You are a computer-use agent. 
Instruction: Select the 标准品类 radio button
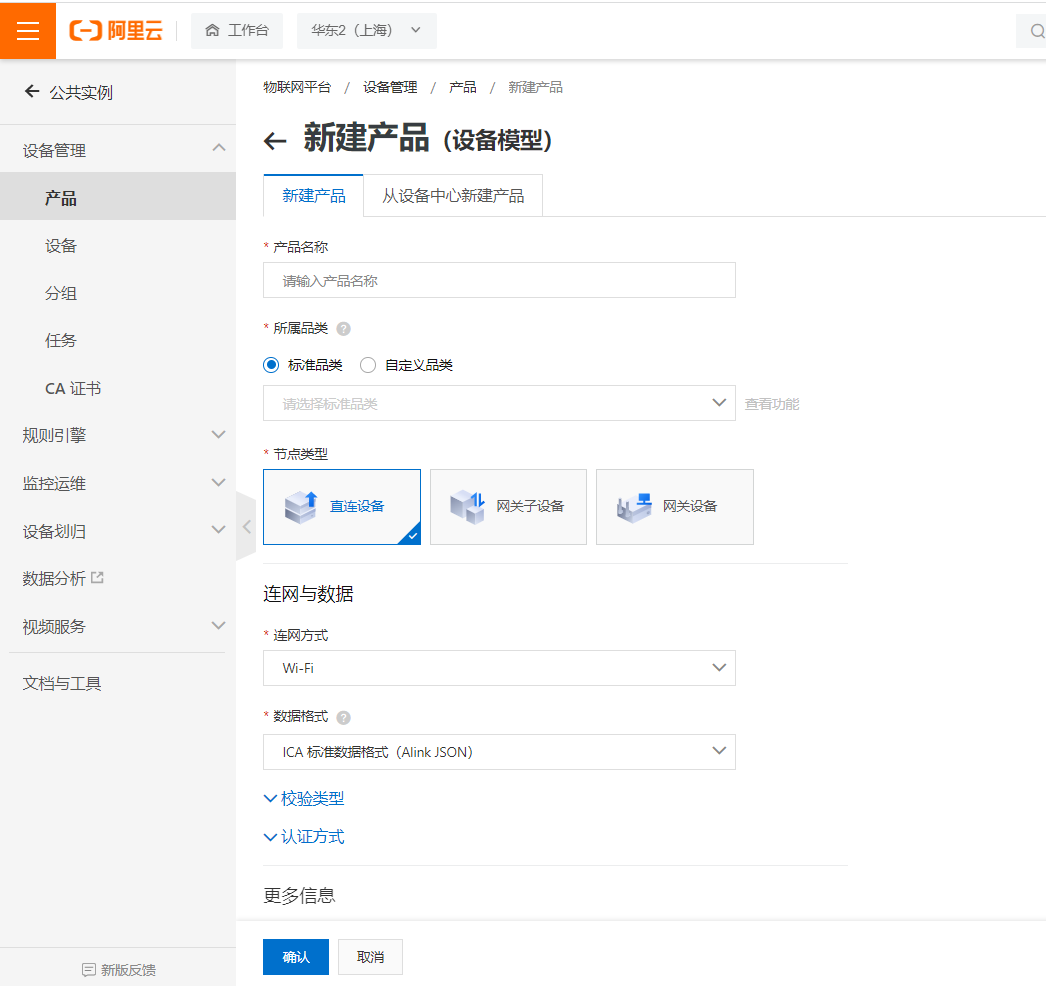[x=271, y=365]
